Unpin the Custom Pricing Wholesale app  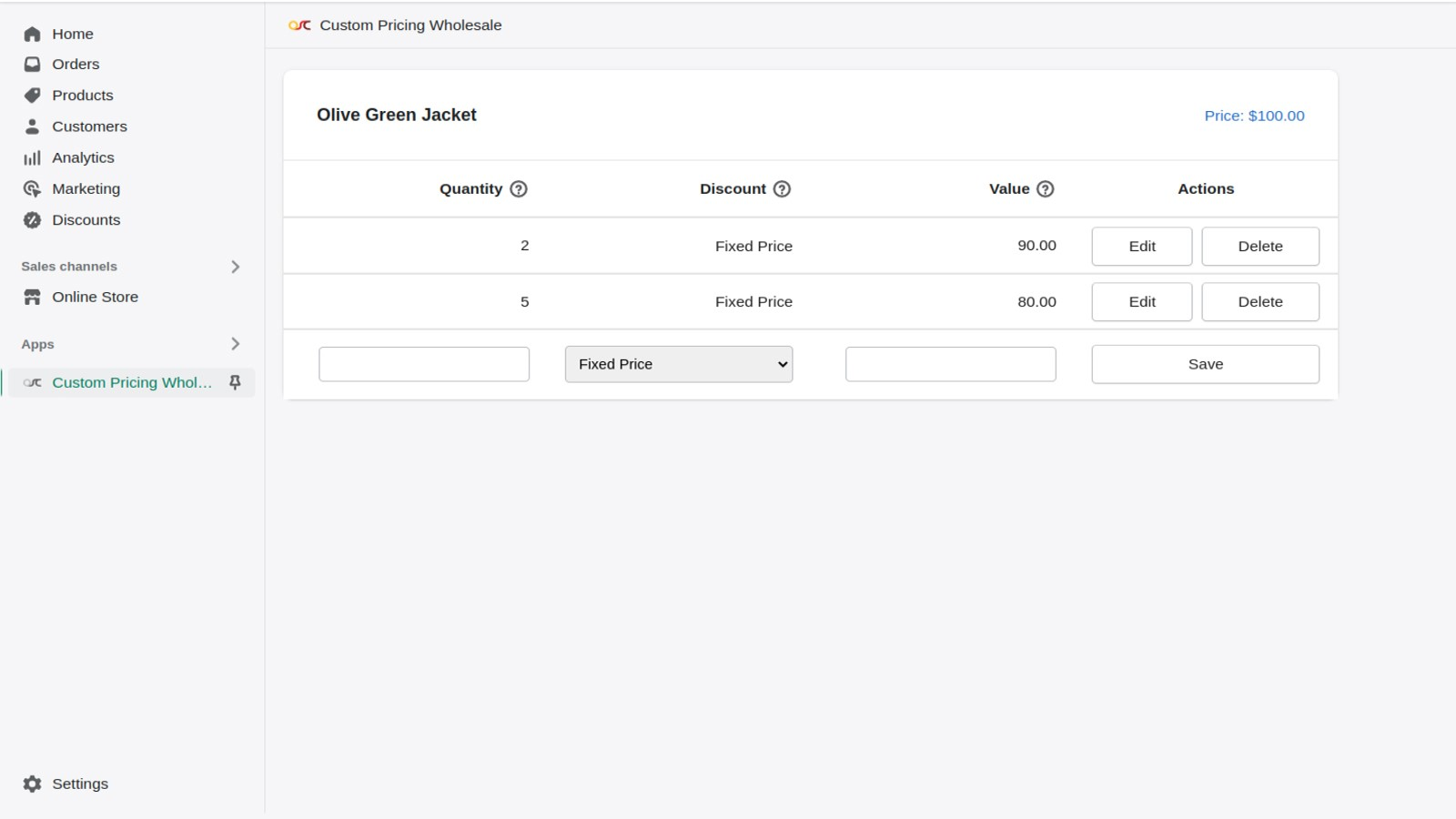point(235,383)
